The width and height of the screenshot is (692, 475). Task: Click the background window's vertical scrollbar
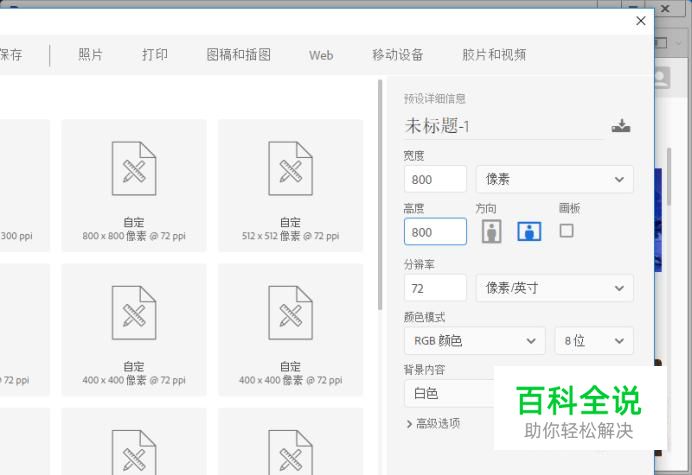point(669,177)
